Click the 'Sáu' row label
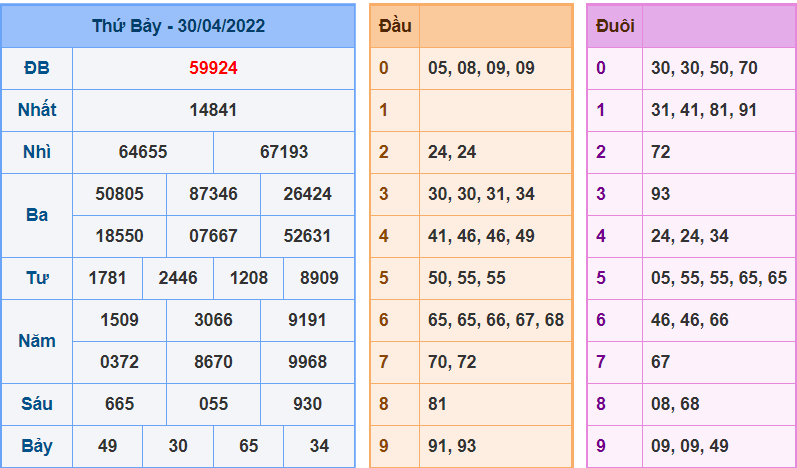 point(37,404)
